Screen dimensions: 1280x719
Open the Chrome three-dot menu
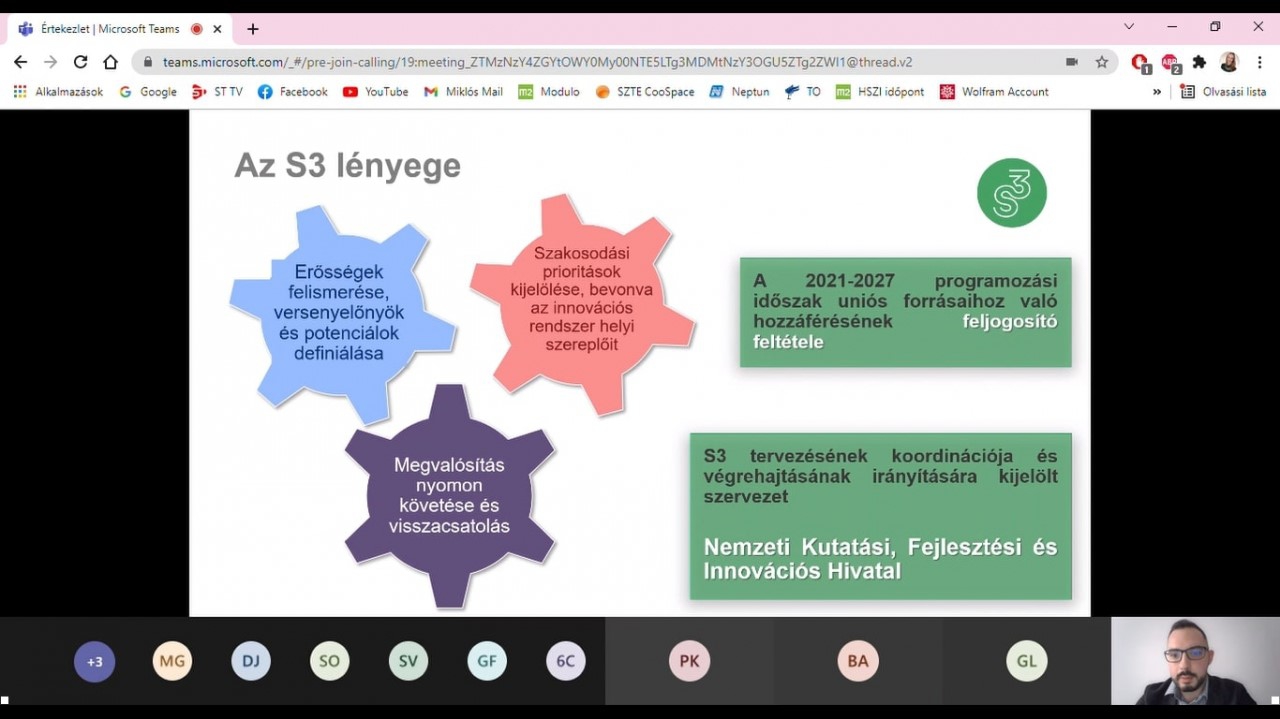pos(1259,62)
